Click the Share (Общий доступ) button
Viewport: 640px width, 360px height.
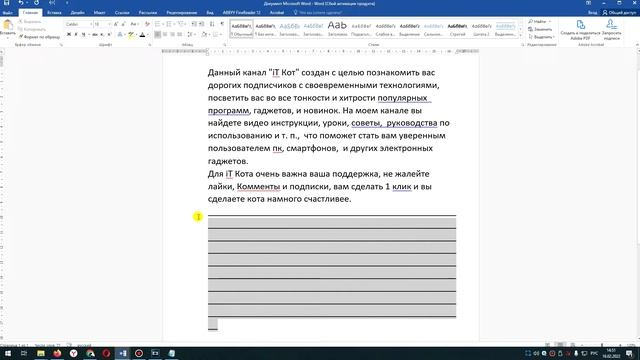tap(619, 13)
